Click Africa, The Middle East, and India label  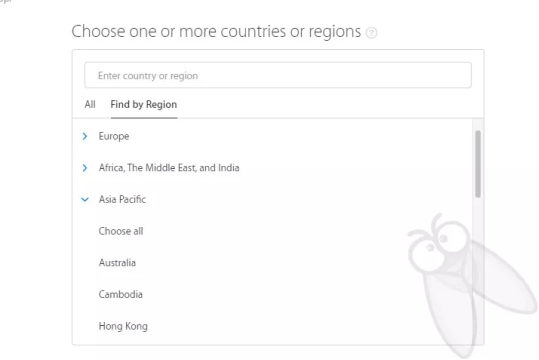click(x=169, y=168)
